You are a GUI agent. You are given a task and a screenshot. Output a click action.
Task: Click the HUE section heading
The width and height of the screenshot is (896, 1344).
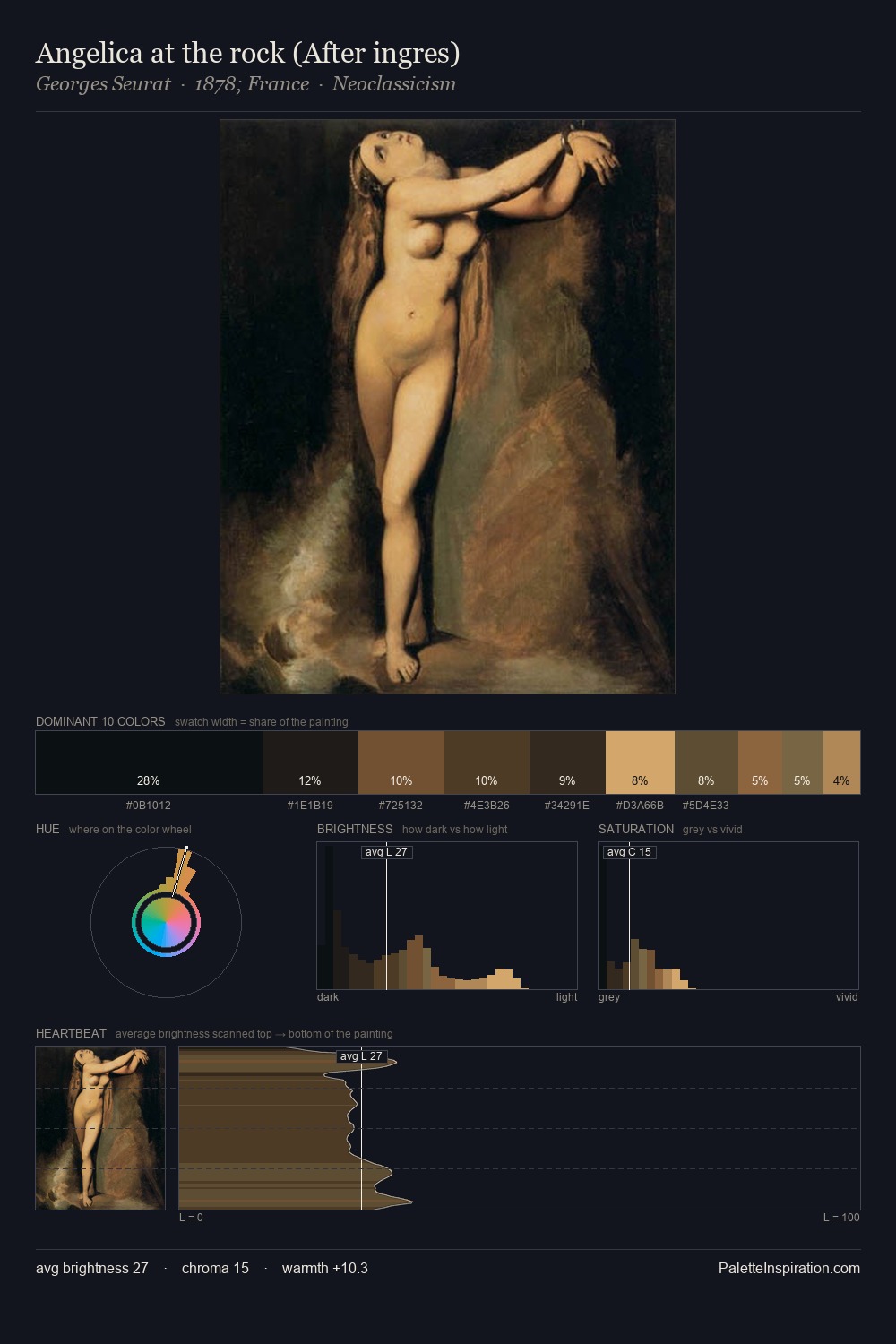pyautogui.click(x=47, y=829)
